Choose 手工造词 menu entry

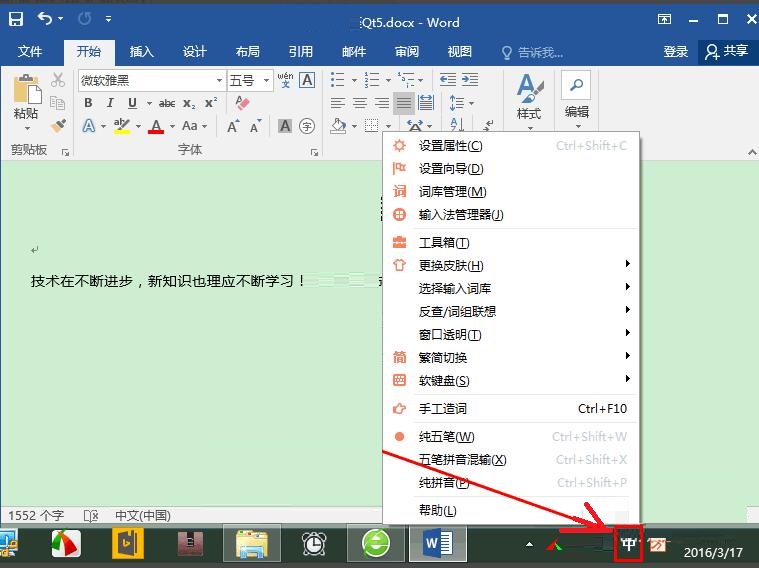[x=511, y=409]
